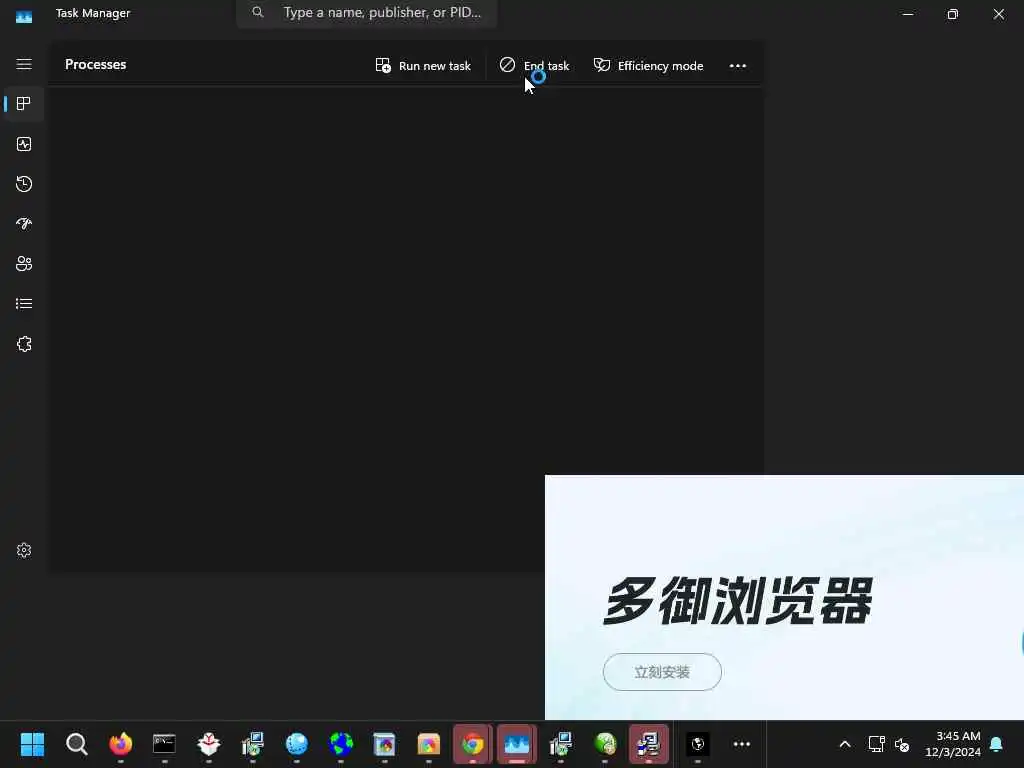Open notifications bell icon

997,744
